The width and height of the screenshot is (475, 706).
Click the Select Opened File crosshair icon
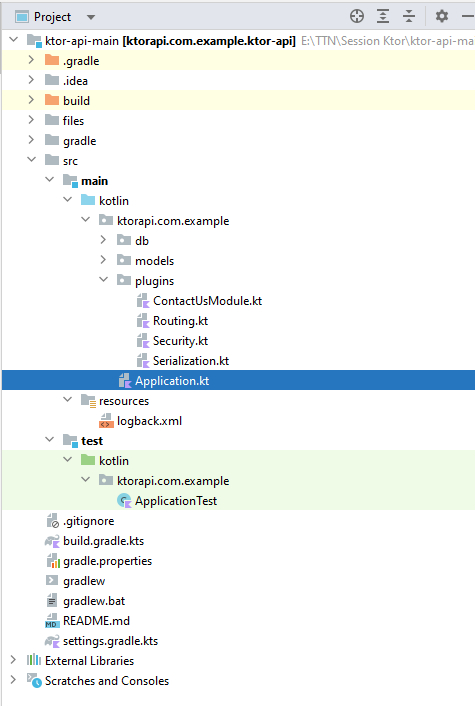(357, 16)
